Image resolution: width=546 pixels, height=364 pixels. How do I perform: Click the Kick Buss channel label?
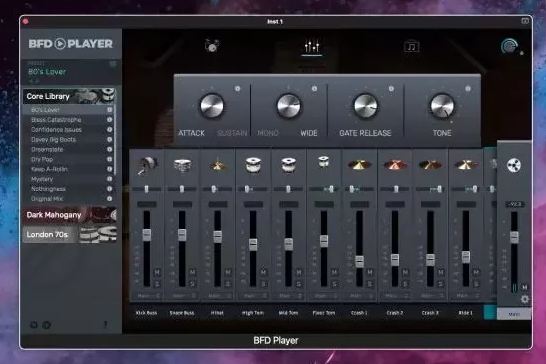pos(146,313)
